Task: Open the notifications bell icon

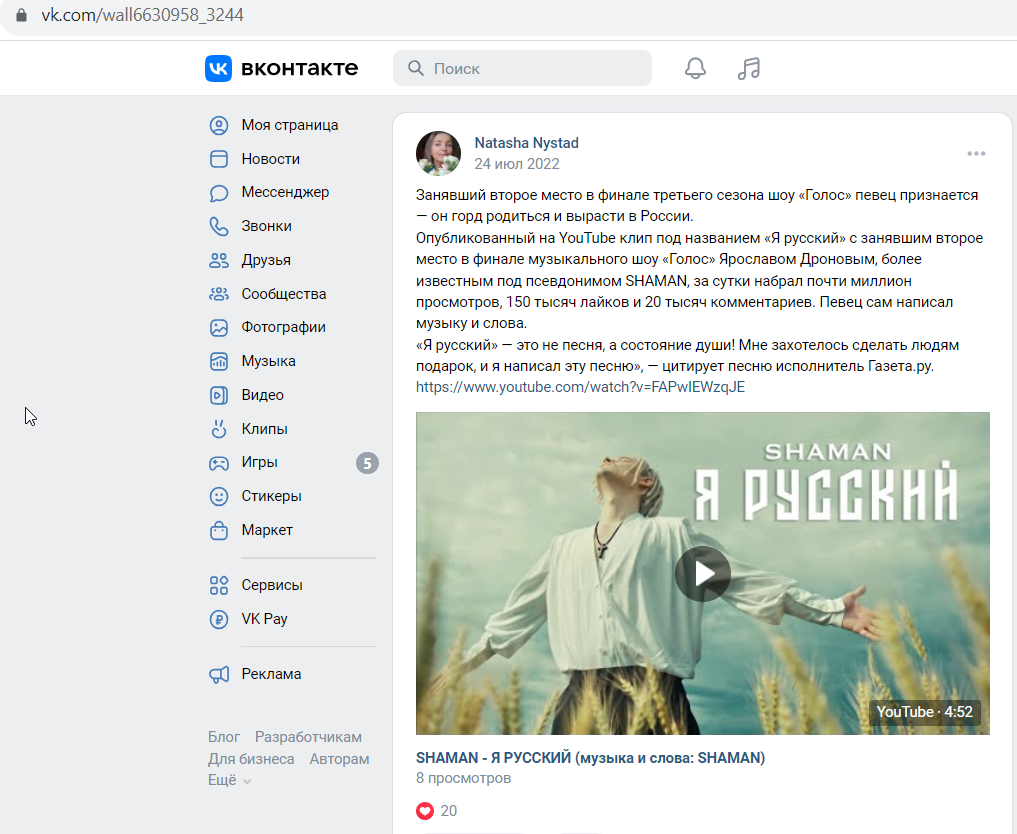Action: 695,68
